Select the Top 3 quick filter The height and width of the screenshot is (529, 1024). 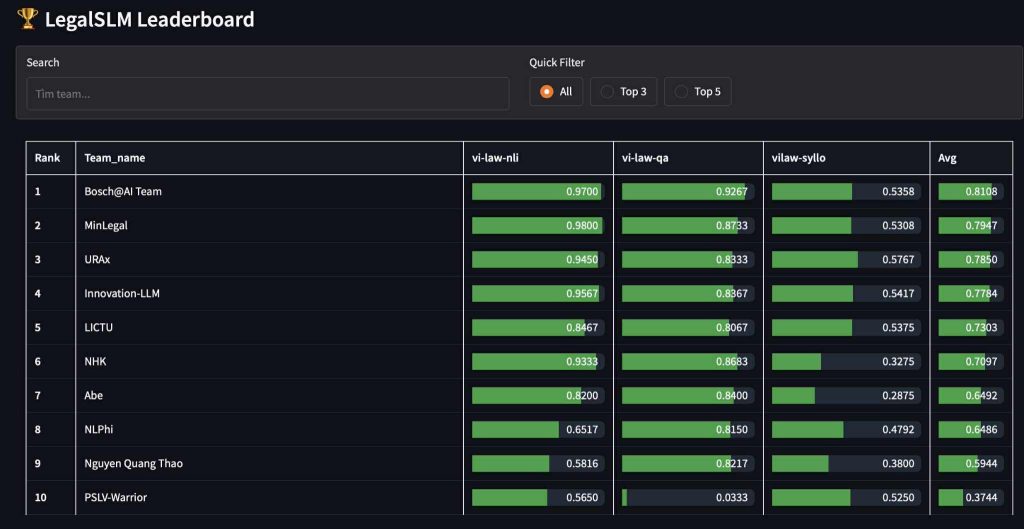pos(622,92)
